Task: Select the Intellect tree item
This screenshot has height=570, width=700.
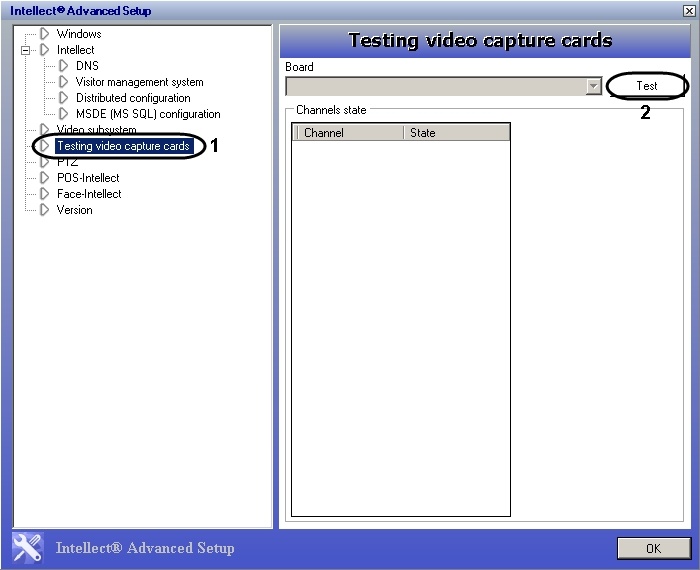Action: point(75,50)
